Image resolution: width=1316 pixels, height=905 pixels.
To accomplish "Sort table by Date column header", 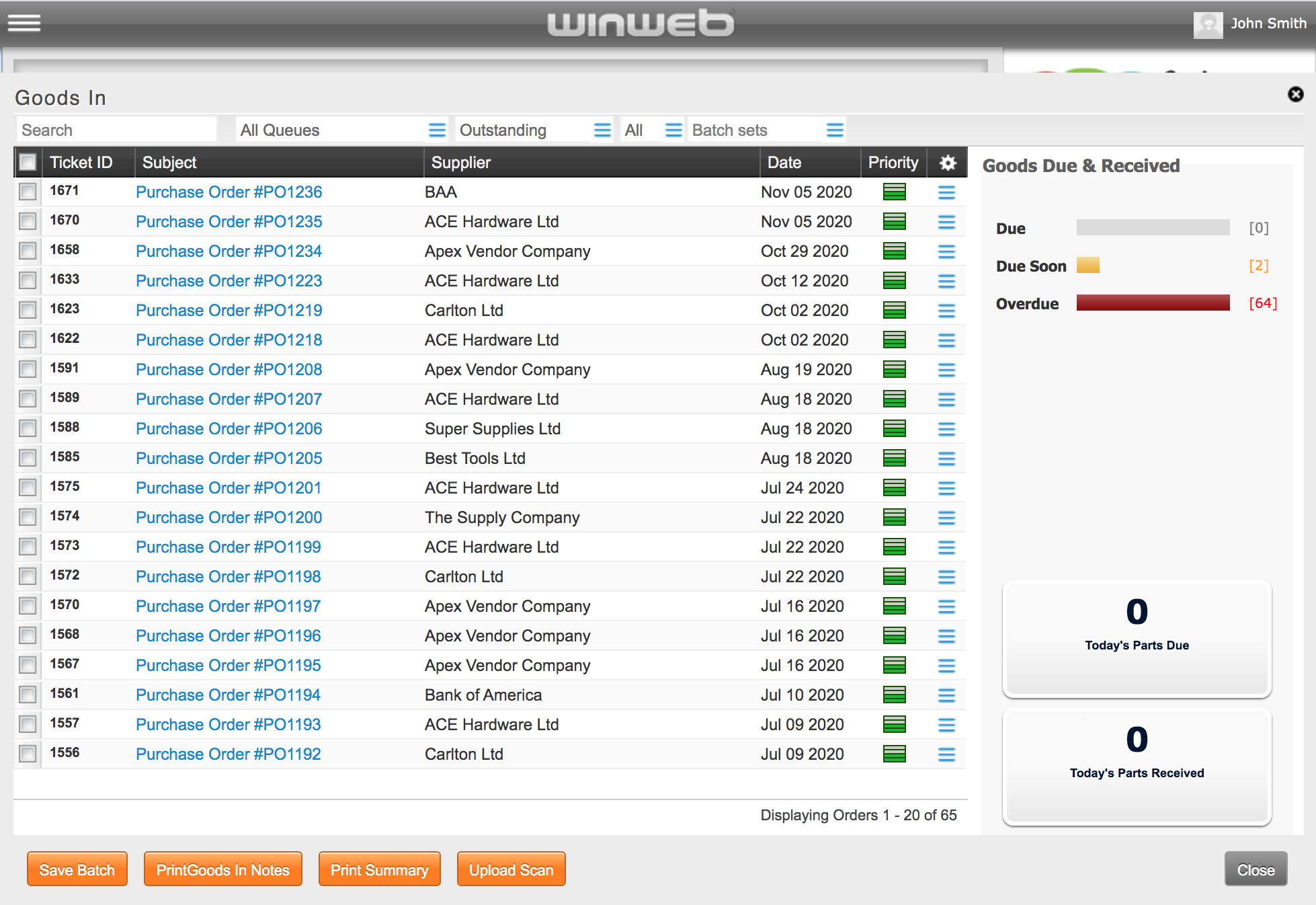I will 784,163.
